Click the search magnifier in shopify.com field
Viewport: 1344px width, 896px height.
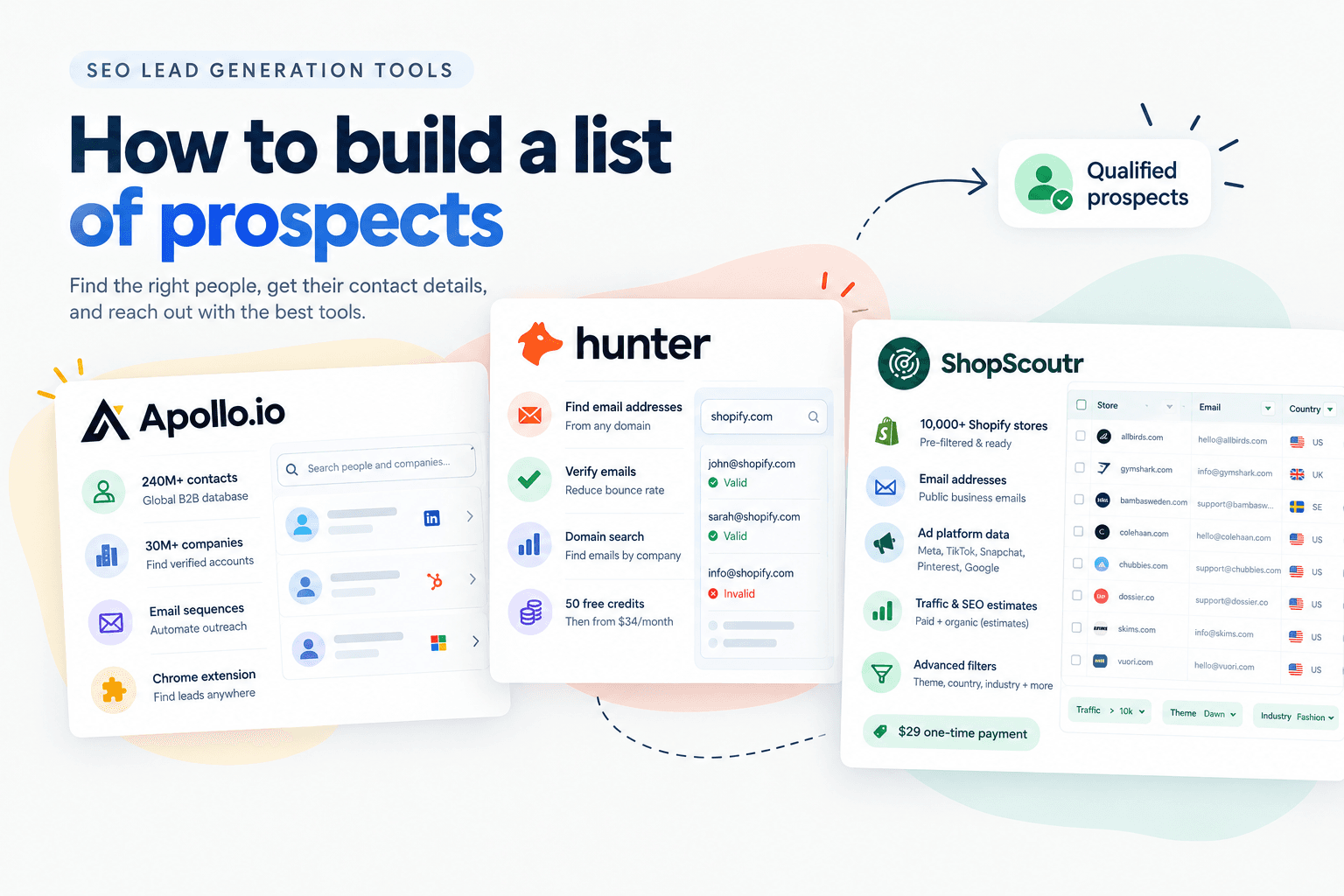[813, 416]
